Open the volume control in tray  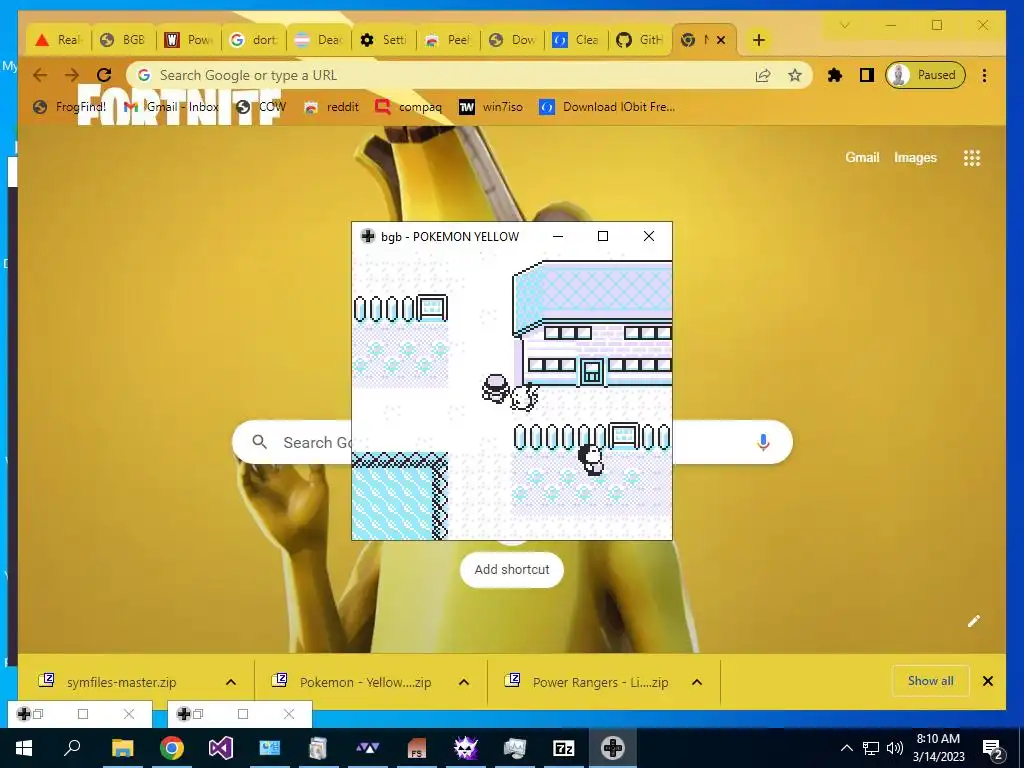point(895,748)
